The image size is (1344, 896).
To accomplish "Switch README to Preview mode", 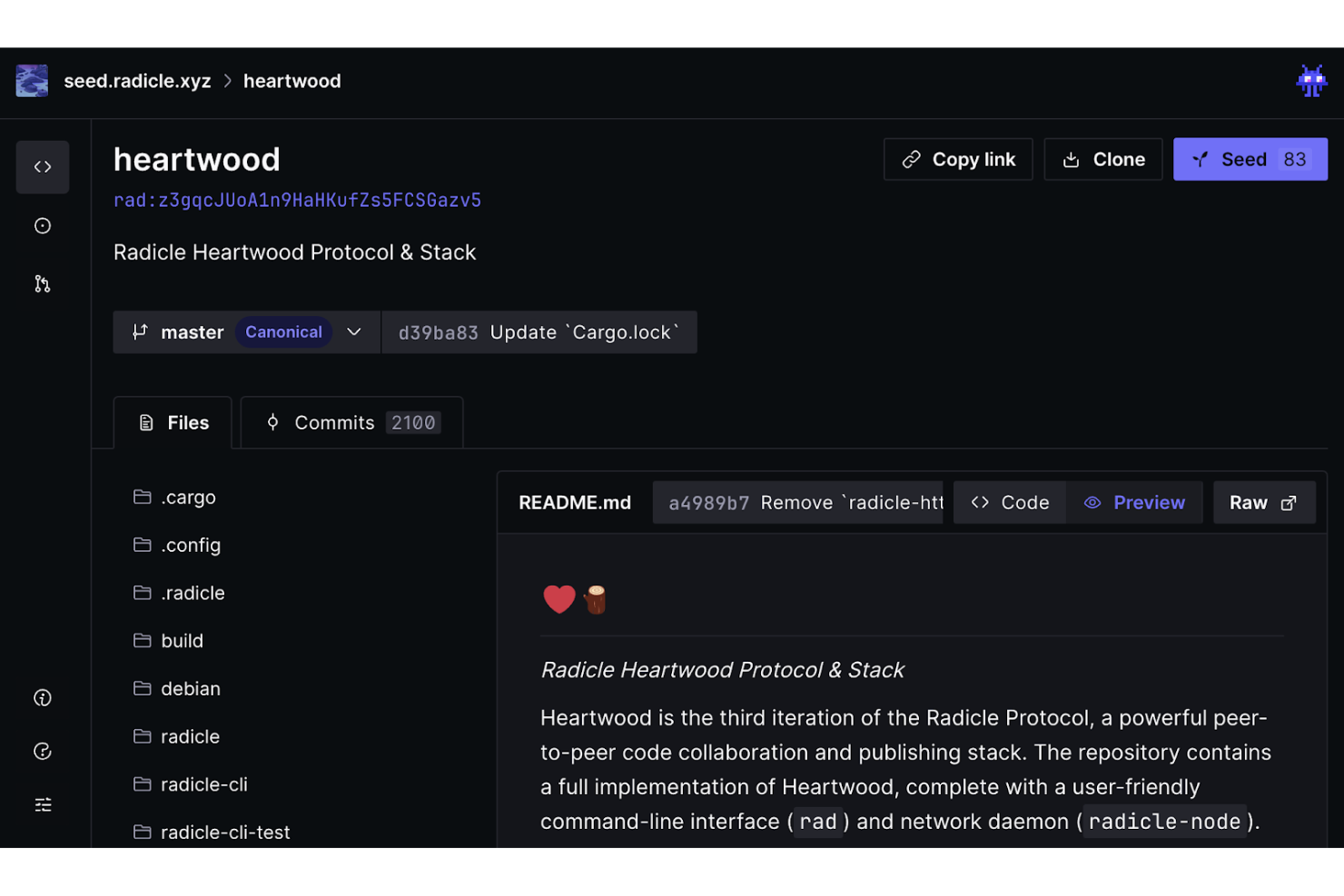I will click(x=1134, y=503).
